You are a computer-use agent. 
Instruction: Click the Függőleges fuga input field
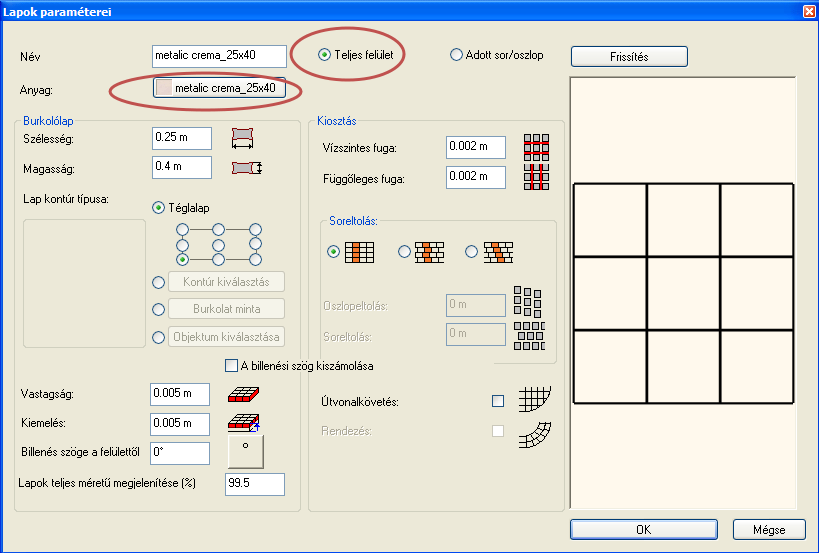coord(476,177)
